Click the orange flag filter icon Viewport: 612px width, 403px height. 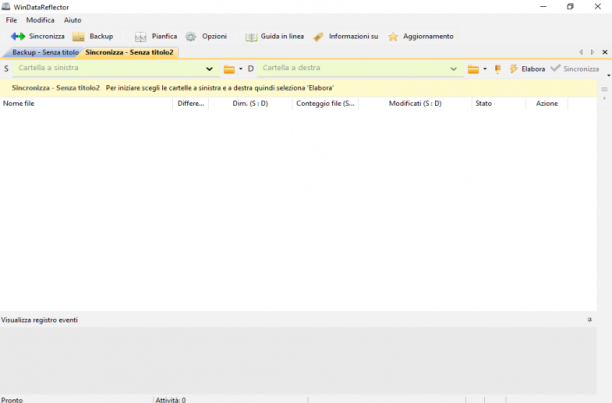(x=498, y=69)
